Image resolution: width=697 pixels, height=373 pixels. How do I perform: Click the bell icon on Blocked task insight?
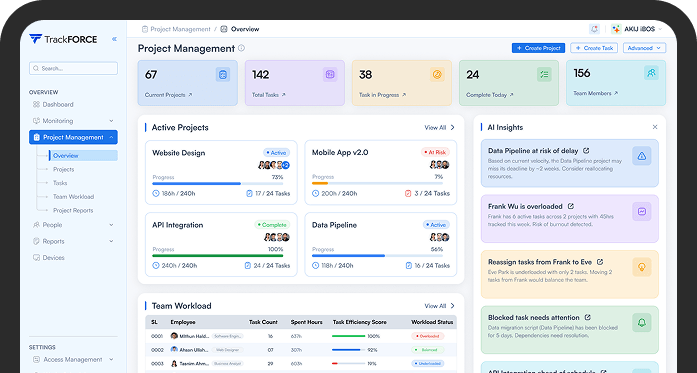(641, 323)
